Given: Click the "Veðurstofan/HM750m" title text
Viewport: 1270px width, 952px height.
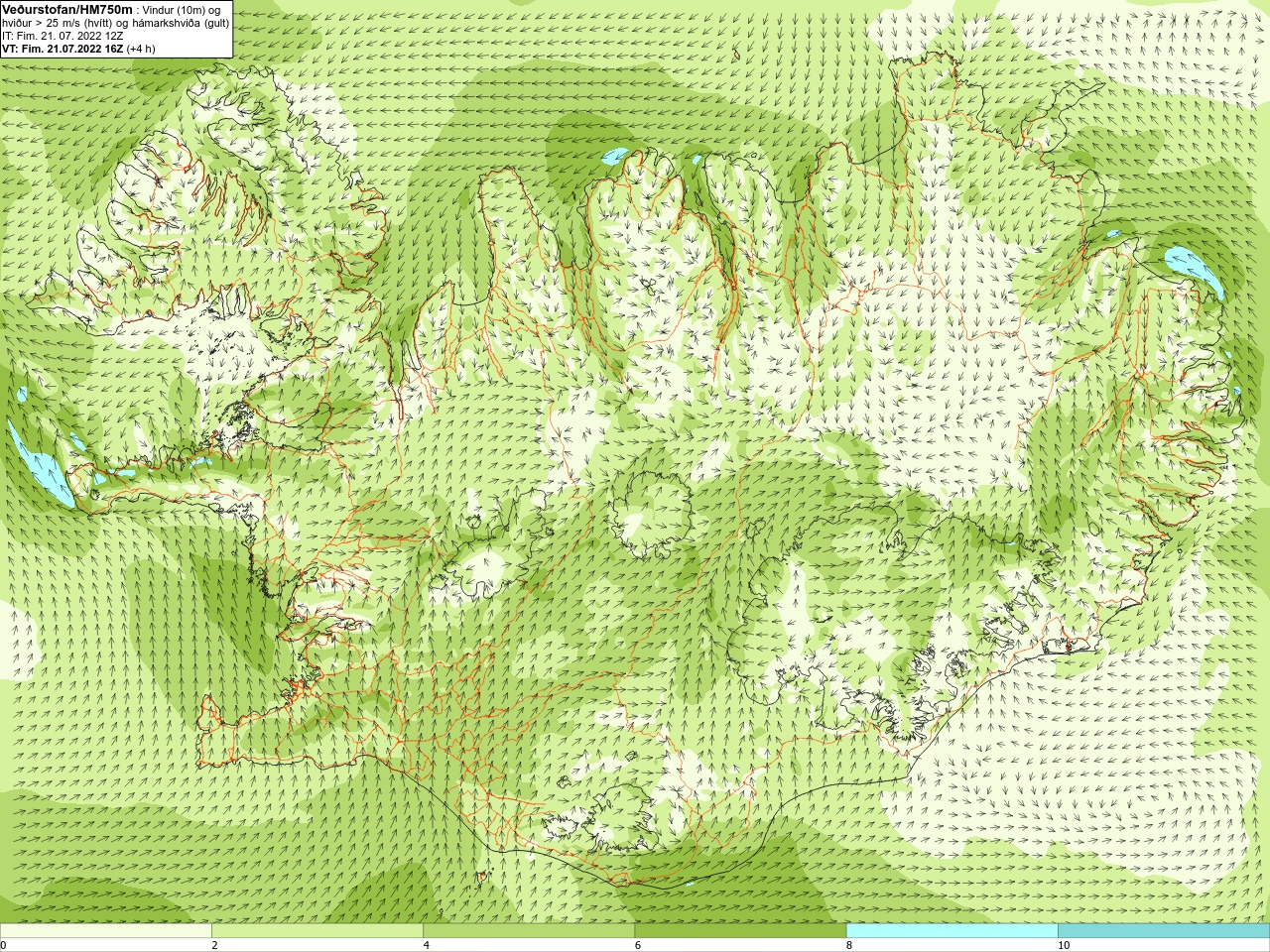Looking at the screenshot, I should click(x=67, y=9).
